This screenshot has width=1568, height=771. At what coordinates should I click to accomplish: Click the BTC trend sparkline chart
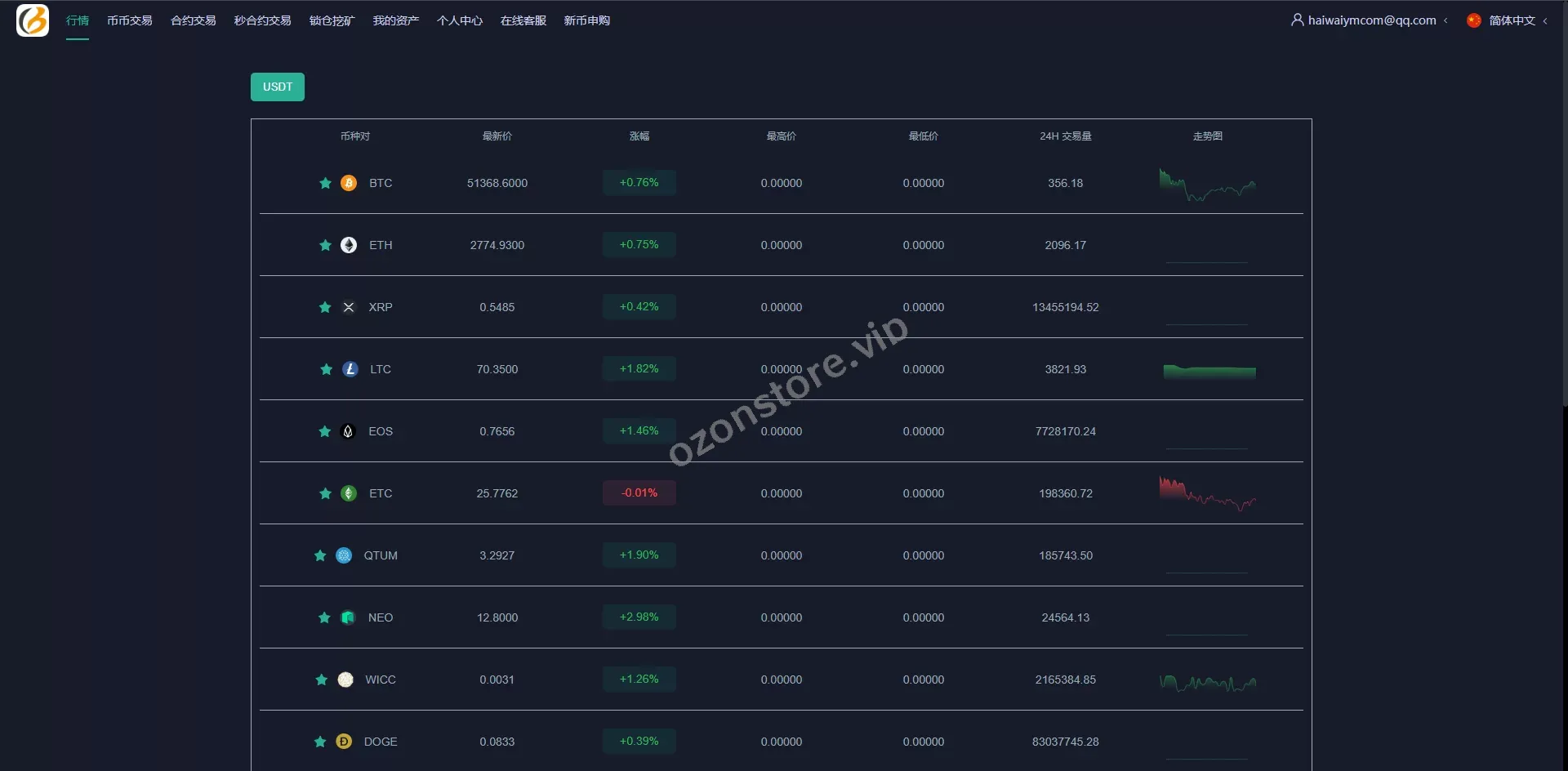(1207, 185)
